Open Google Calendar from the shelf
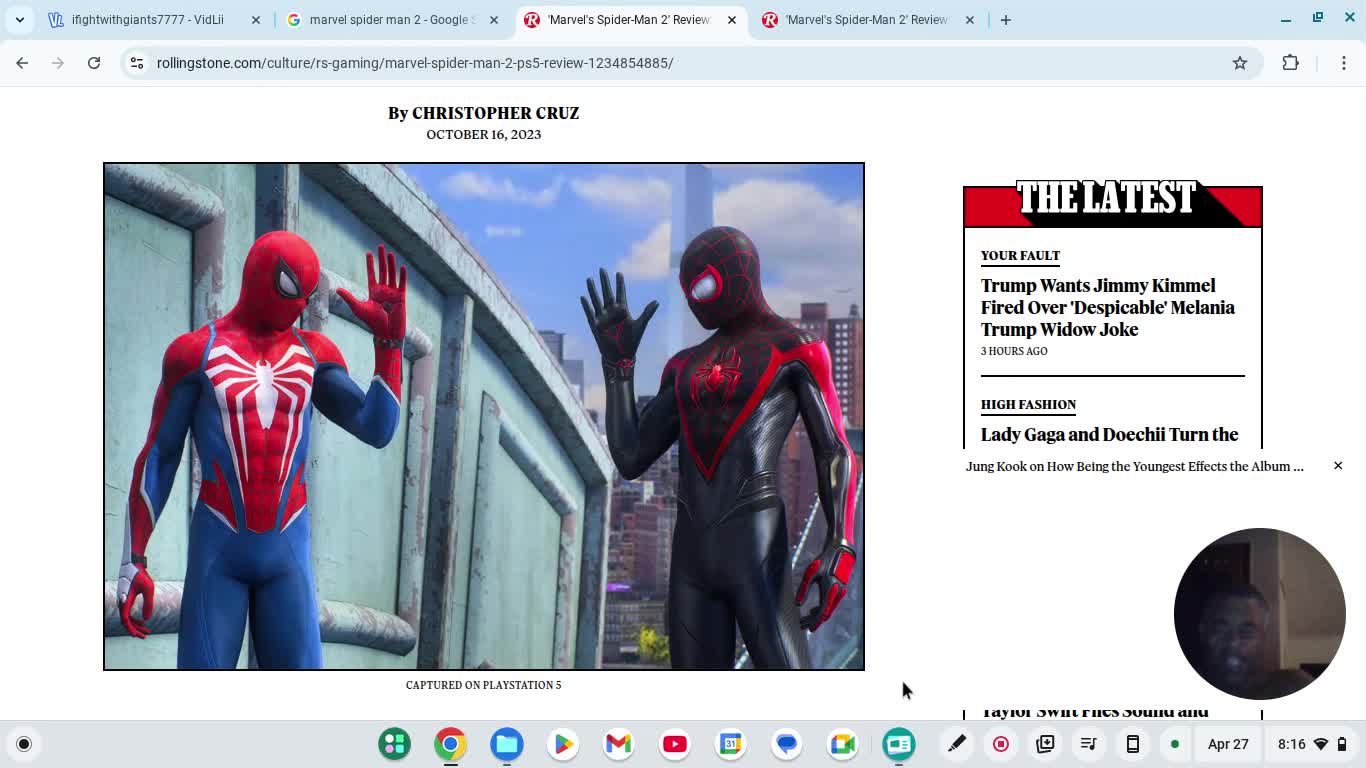 [x=731, y=744]
